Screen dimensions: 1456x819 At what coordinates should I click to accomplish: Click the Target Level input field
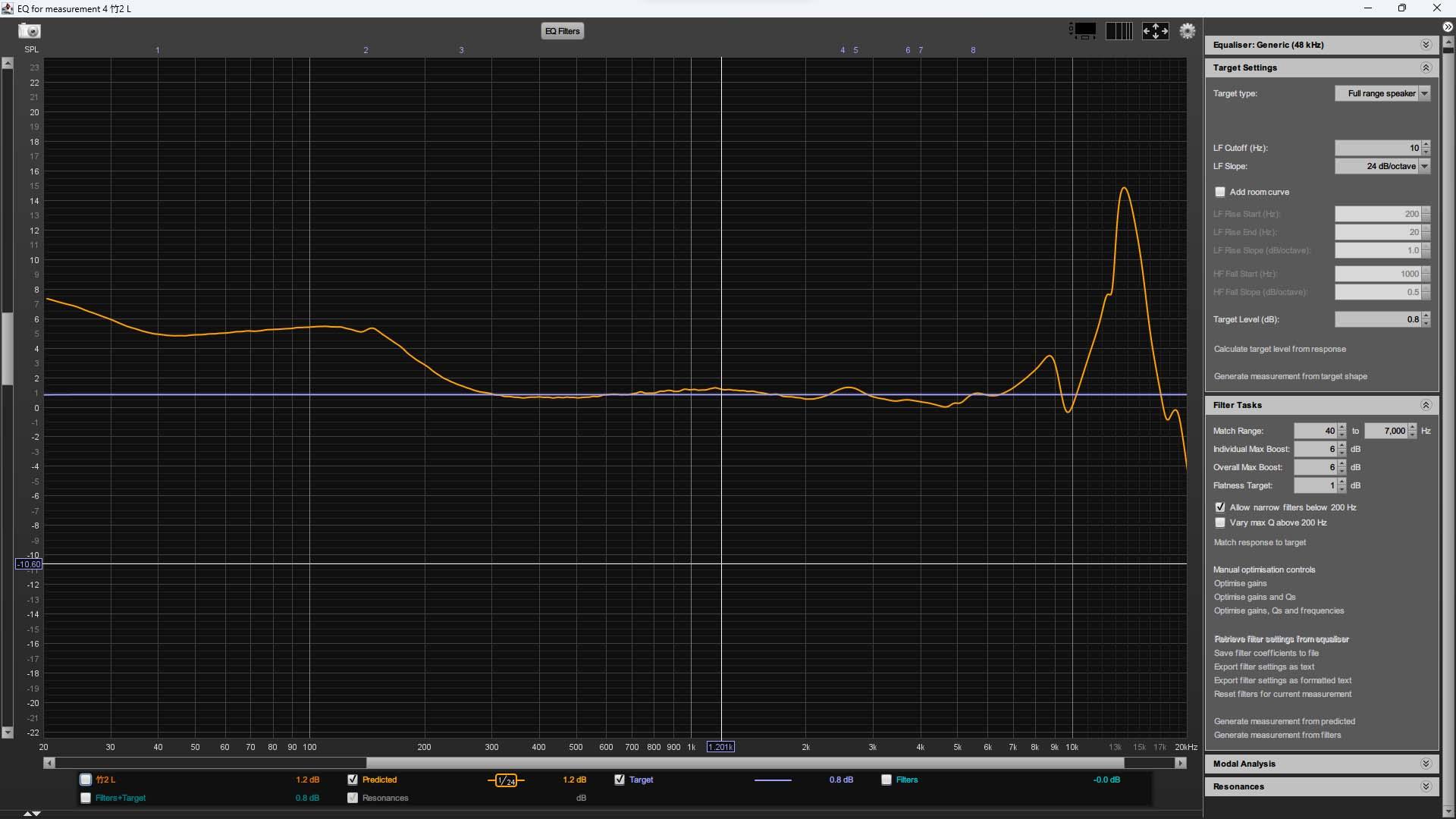(x=1377, y=320)
